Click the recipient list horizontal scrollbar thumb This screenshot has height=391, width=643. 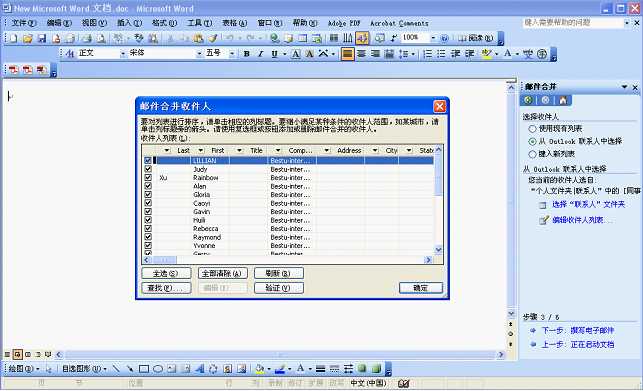click(164, 260)
